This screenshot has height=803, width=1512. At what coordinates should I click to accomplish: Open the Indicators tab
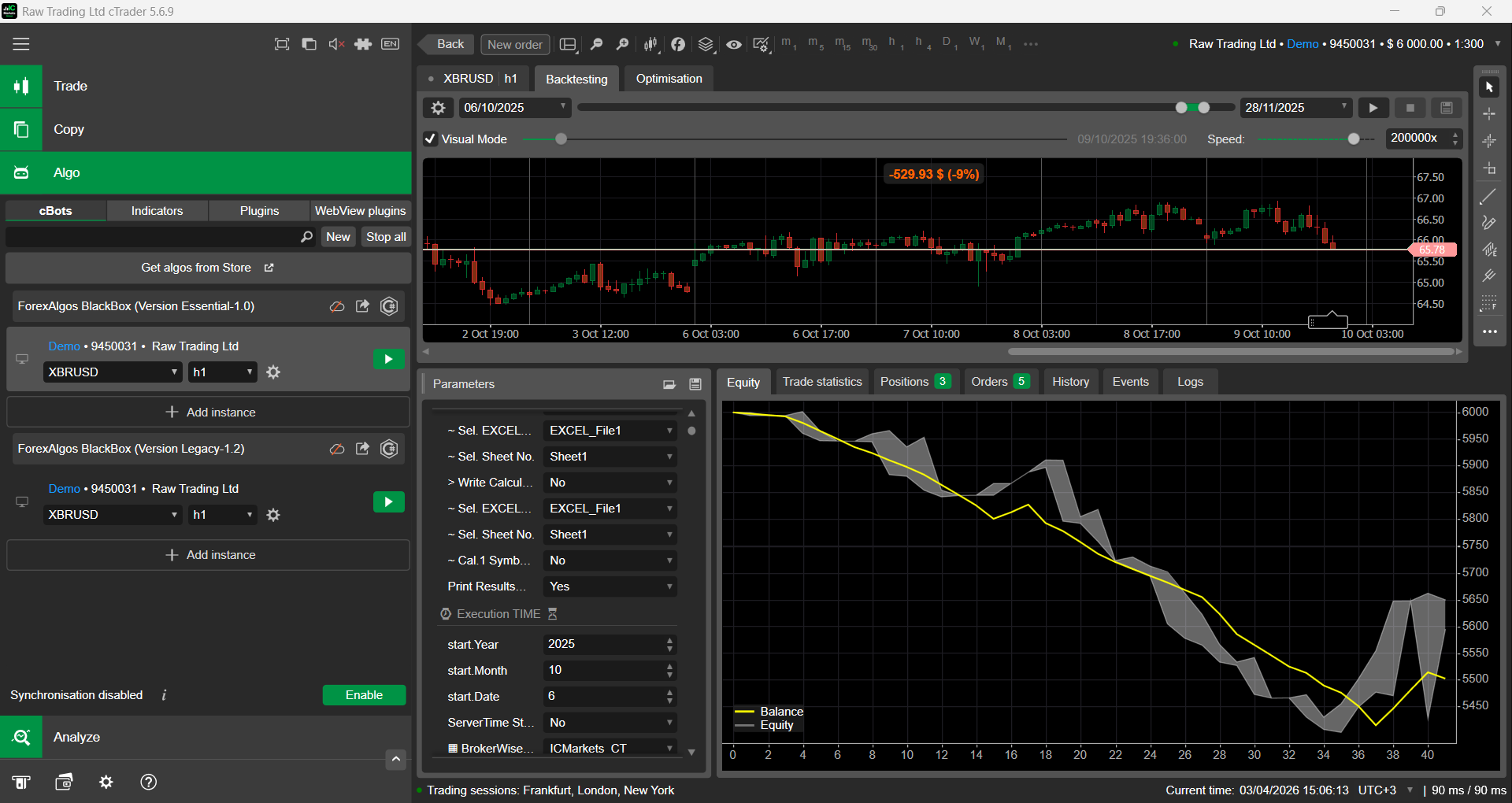157,211
